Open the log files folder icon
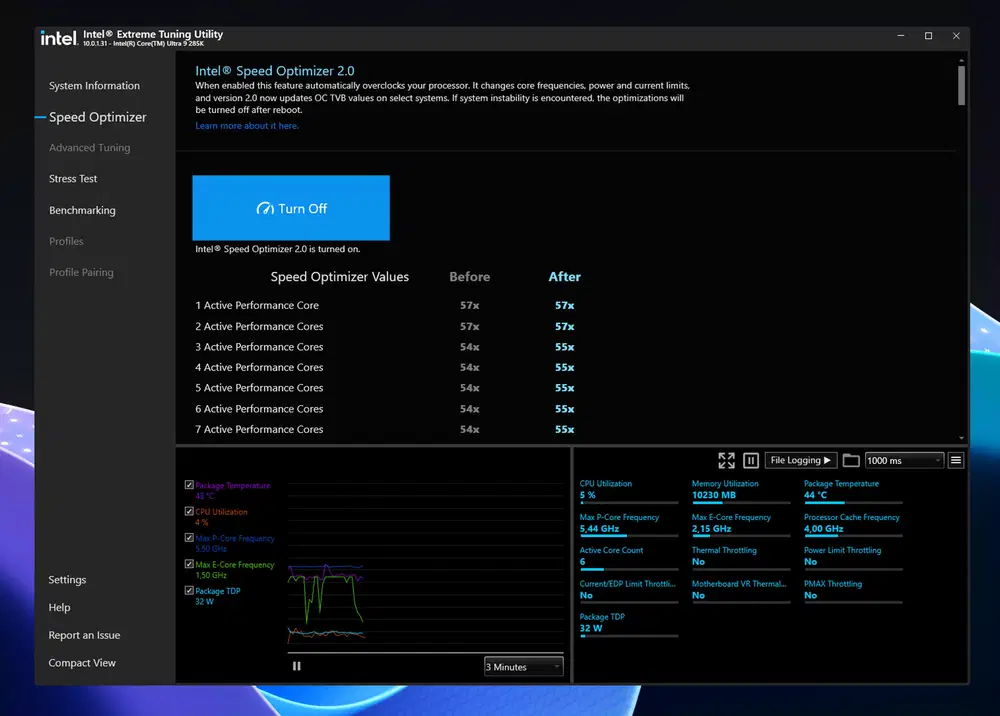1000x716 pixels. (x=851, y=460)
